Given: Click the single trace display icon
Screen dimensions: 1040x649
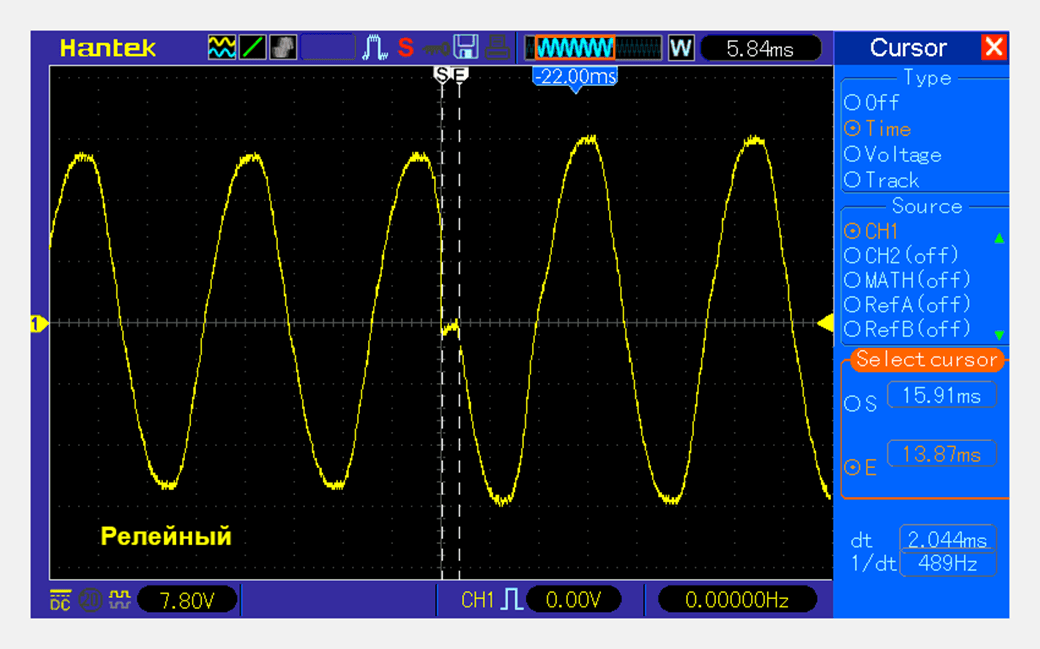Looking at the screenshot, I should (x=252, y=47).
